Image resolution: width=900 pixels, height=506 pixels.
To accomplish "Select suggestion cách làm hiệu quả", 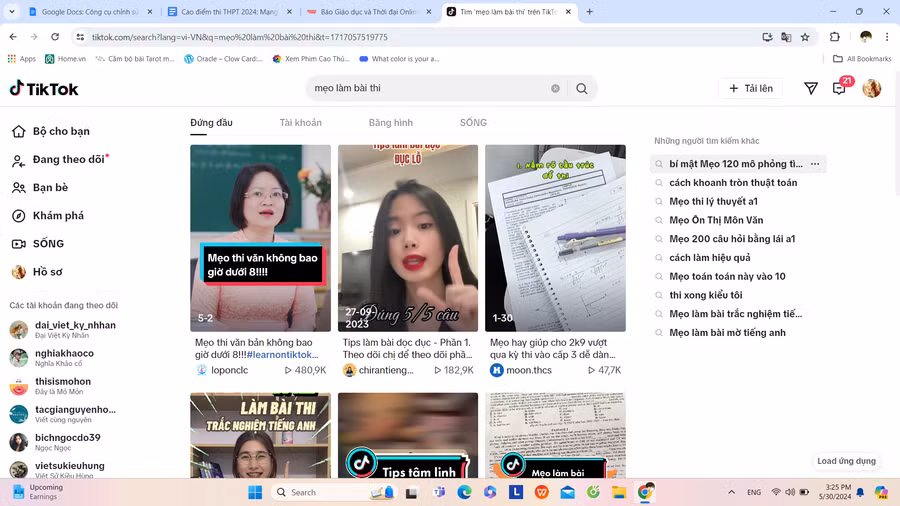I will pos(709,258).
